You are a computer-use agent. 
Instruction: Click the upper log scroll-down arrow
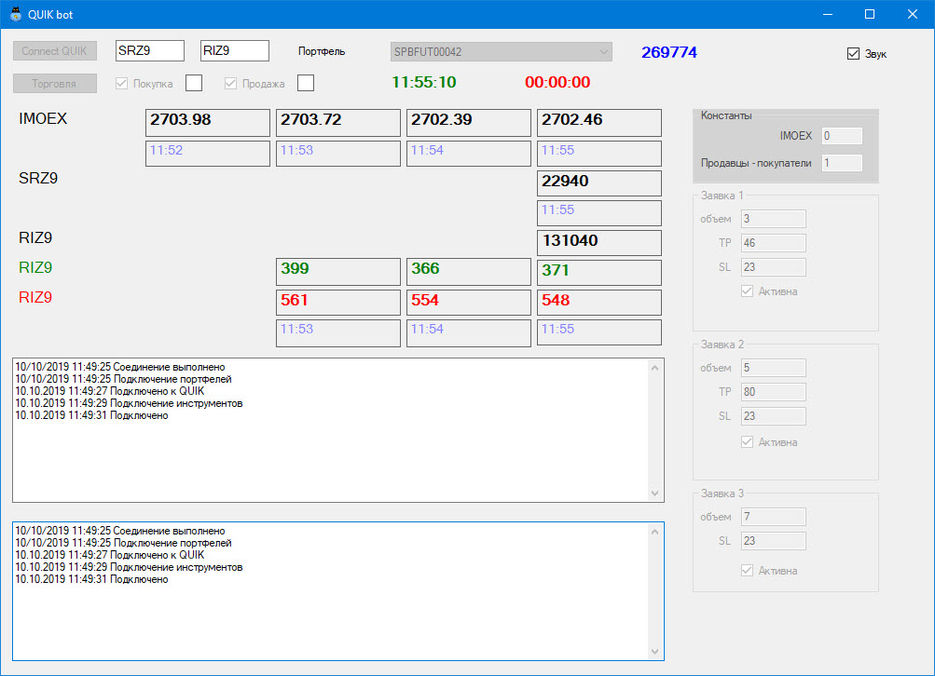pos(655,493)
